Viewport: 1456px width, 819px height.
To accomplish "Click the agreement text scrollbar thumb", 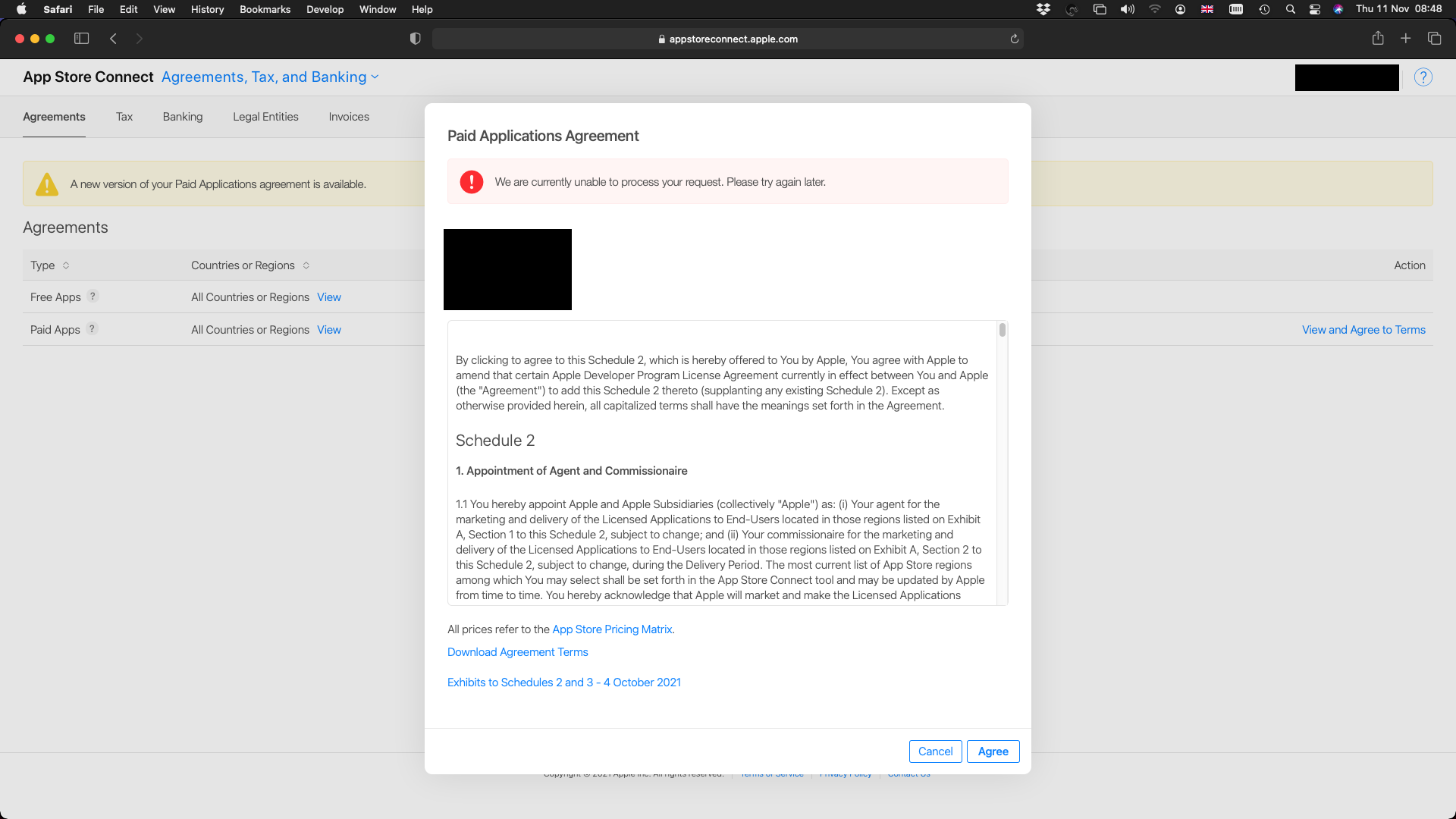I will click(x=1003, y=330).
